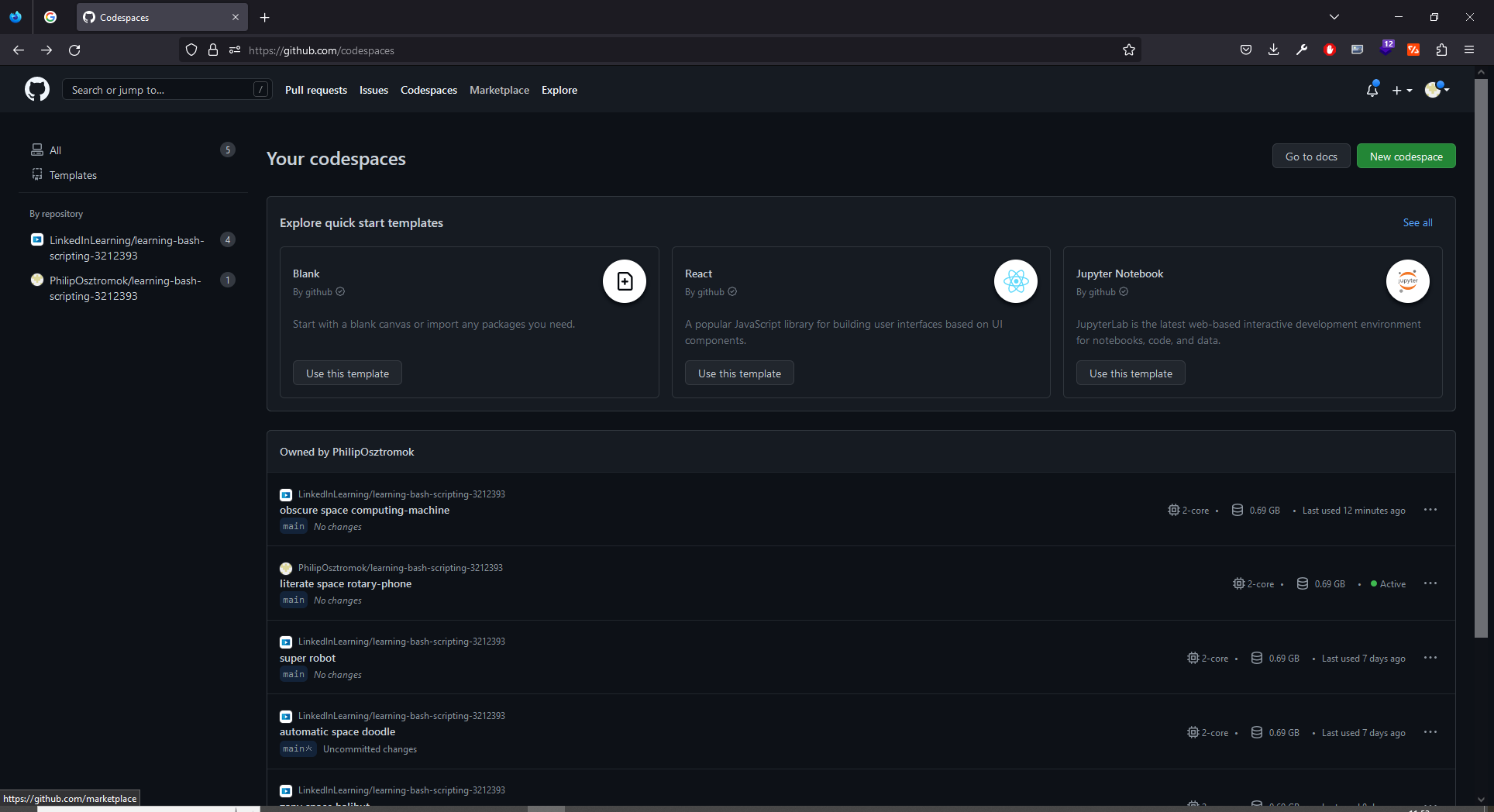Viewport: 1494px width, 812px height.
Task: Open Codespaces in the header nav
Action: pyautogui.click(x=429, y=90)
